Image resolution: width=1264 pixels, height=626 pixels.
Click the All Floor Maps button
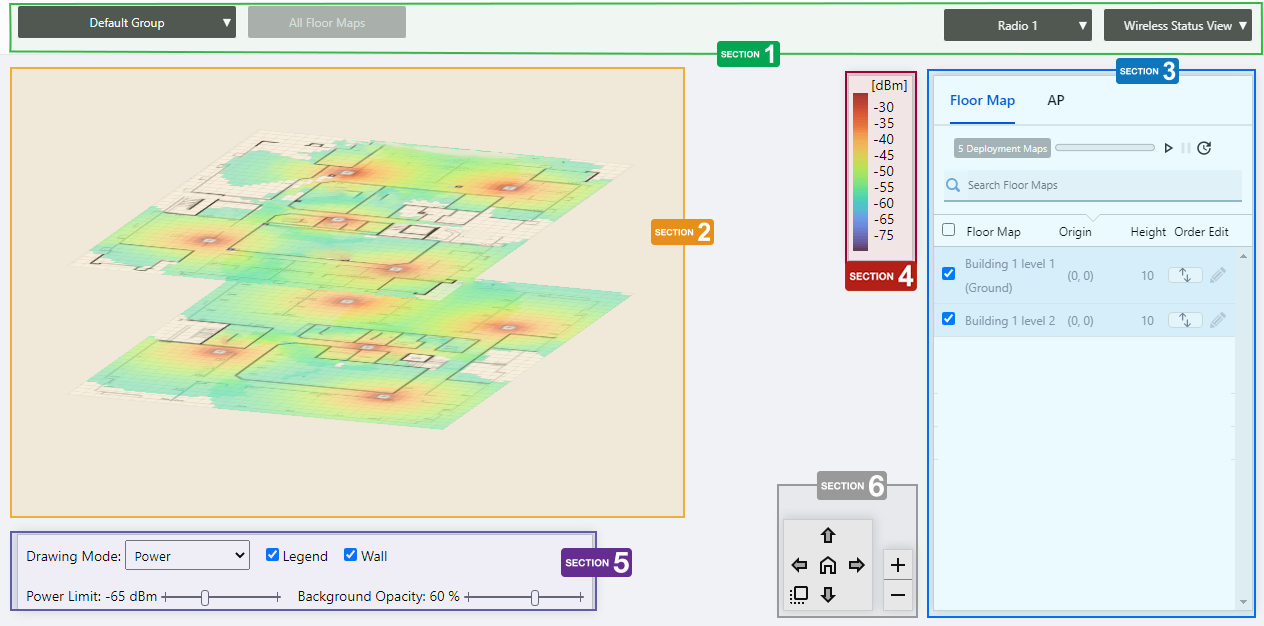(327, 23)
